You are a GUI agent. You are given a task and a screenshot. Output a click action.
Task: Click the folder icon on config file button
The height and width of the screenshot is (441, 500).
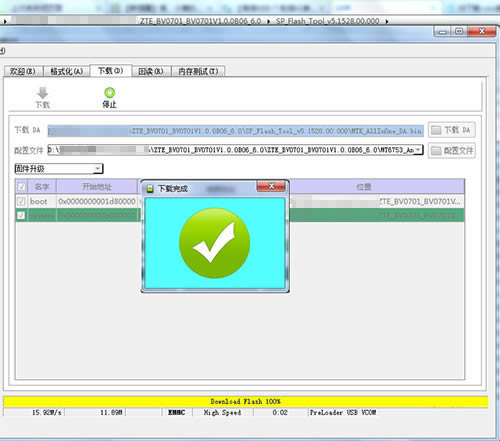click(x=436, y=151)
